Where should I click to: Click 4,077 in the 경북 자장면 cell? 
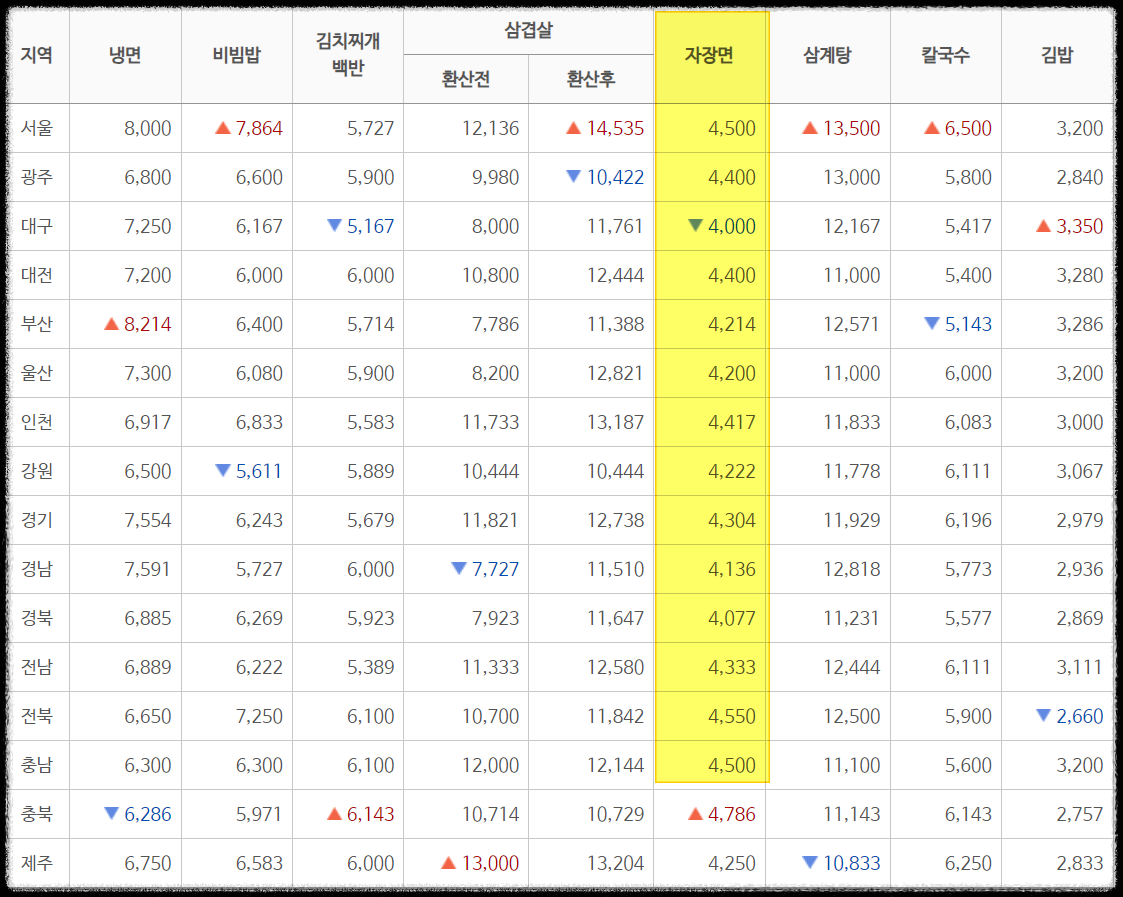[731, 618]
